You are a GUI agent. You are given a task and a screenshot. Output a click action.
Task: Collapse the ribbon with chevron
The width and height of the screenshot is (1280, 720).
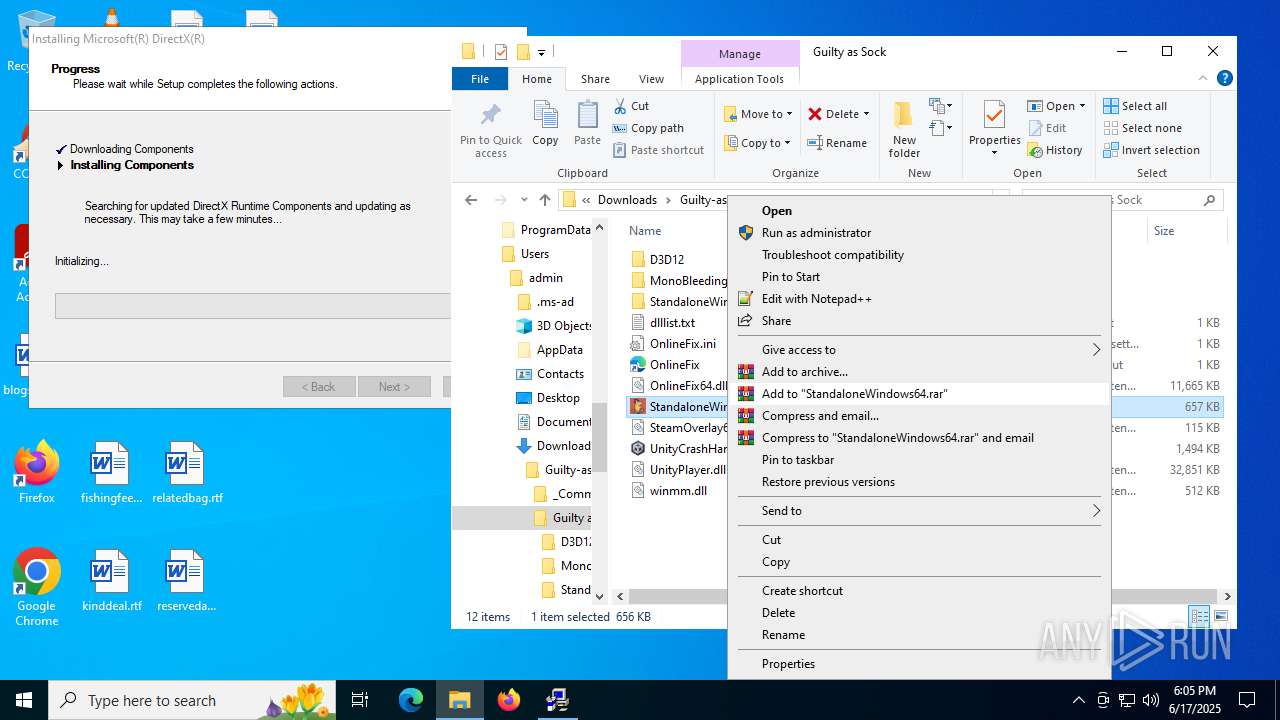[x=1202, y=78]
